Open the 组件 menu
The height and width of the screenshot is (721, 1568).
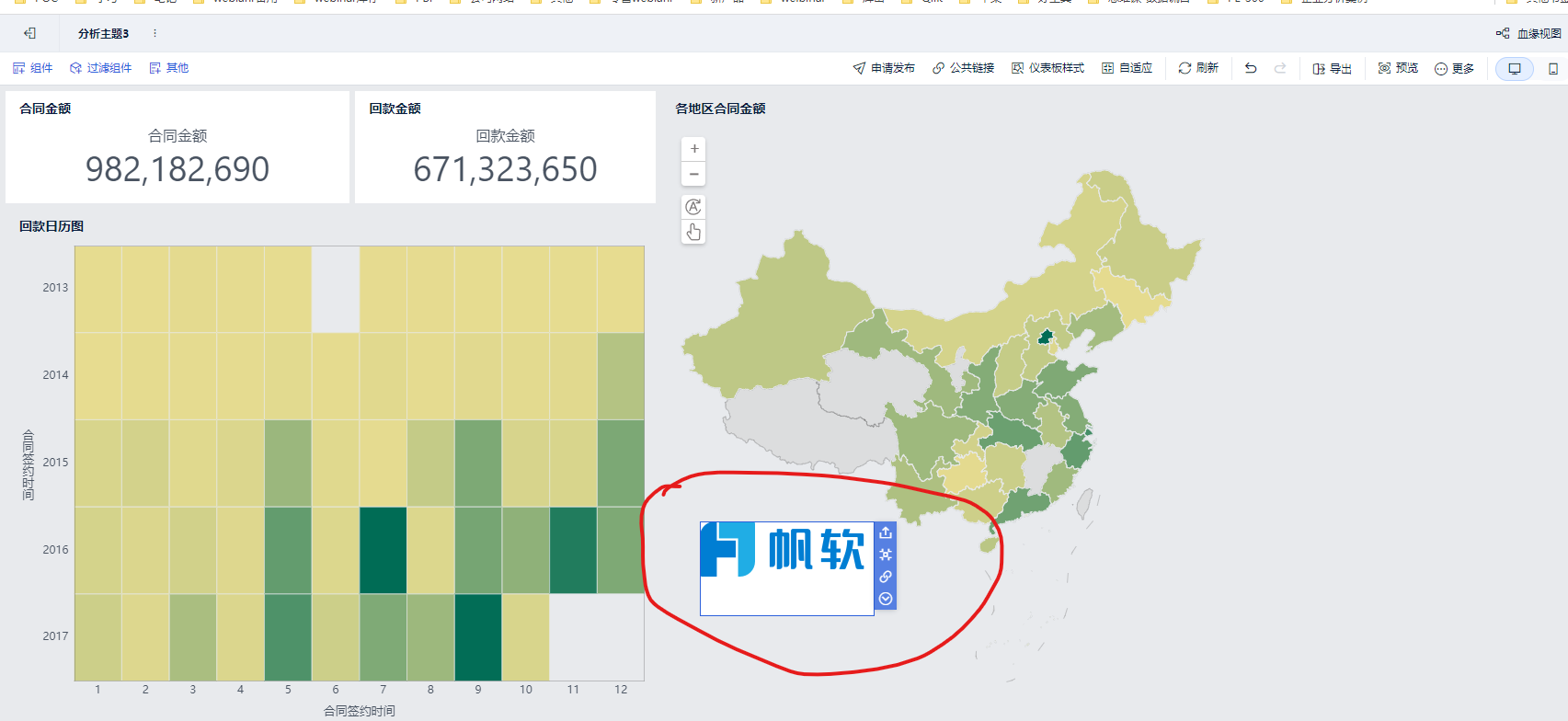[x=33, y=68]
